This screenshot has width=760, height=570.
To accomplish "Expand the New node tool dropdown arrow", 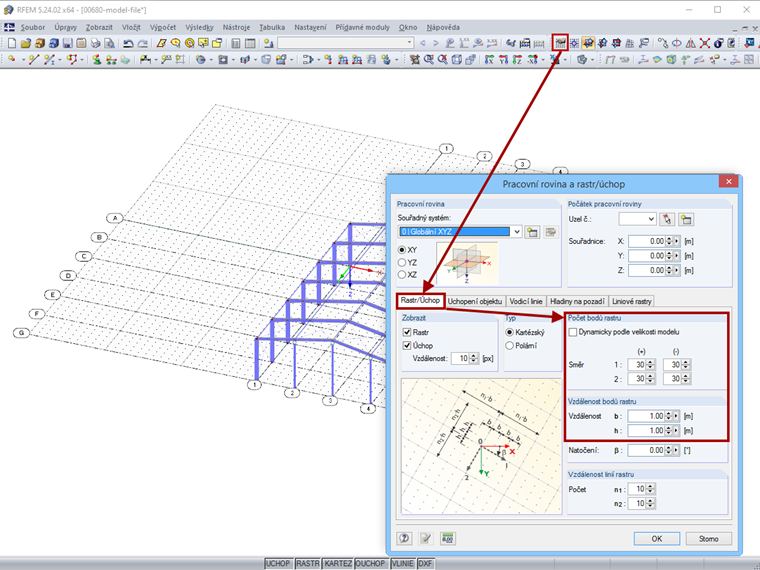I will click(x=22, y=60).
